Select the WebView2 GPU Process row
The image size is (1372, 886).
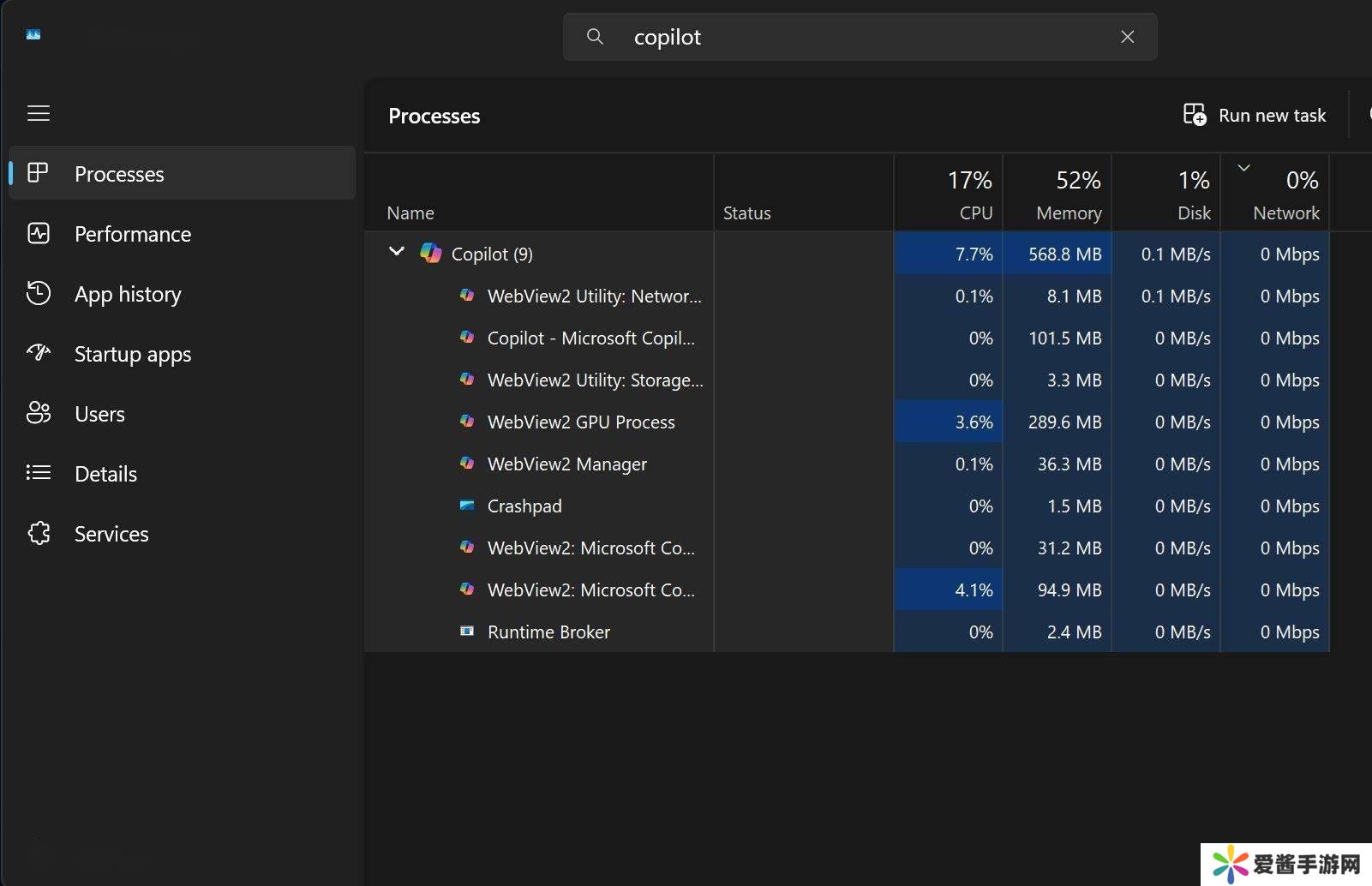[581, 422]
